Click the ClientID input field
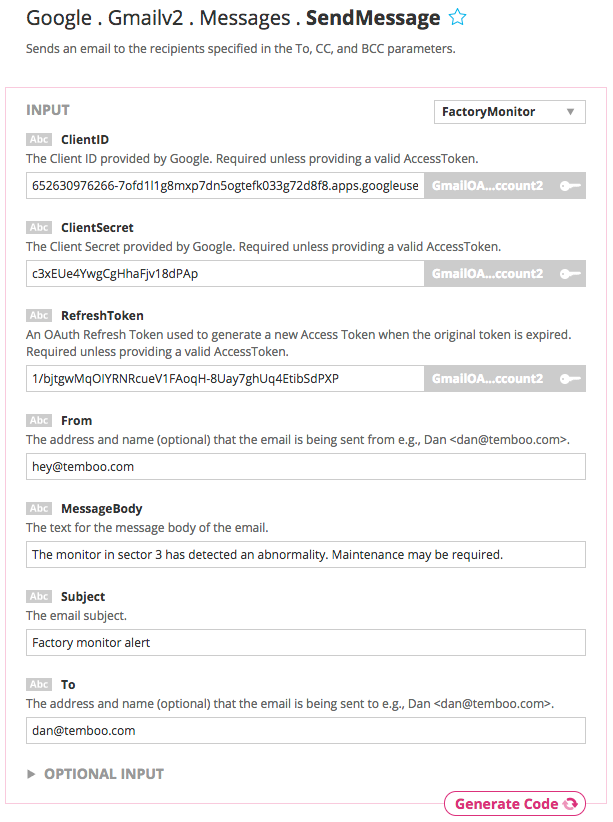The width and height of the screenshot is (613, 822). 225,185
